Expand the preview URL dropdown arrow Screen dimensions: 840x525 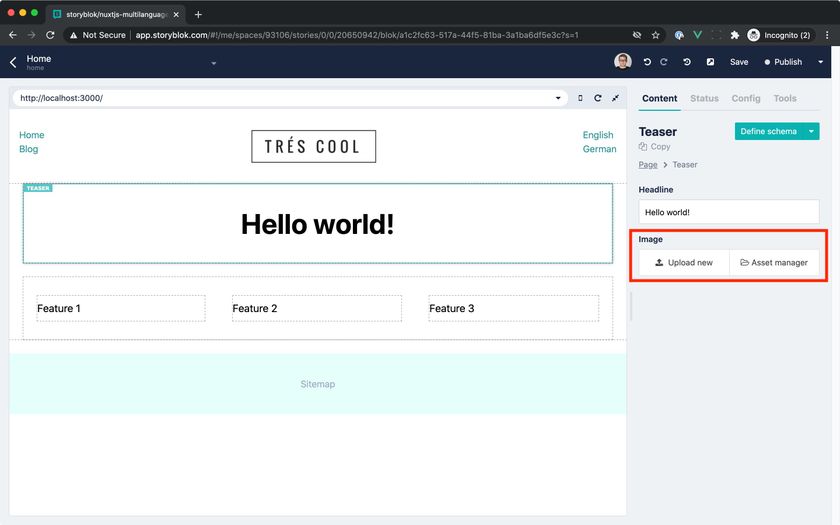tap(558, 98)
